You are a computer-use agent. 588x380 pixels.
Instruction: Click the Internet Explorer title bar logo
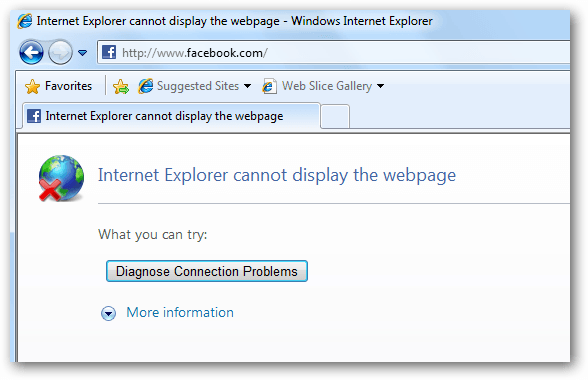point(25,21)
